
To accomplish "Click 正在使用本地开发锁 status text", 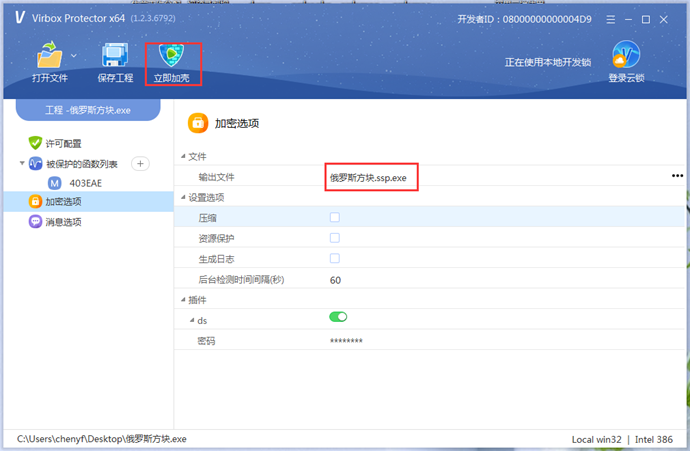I will point(547,62).
